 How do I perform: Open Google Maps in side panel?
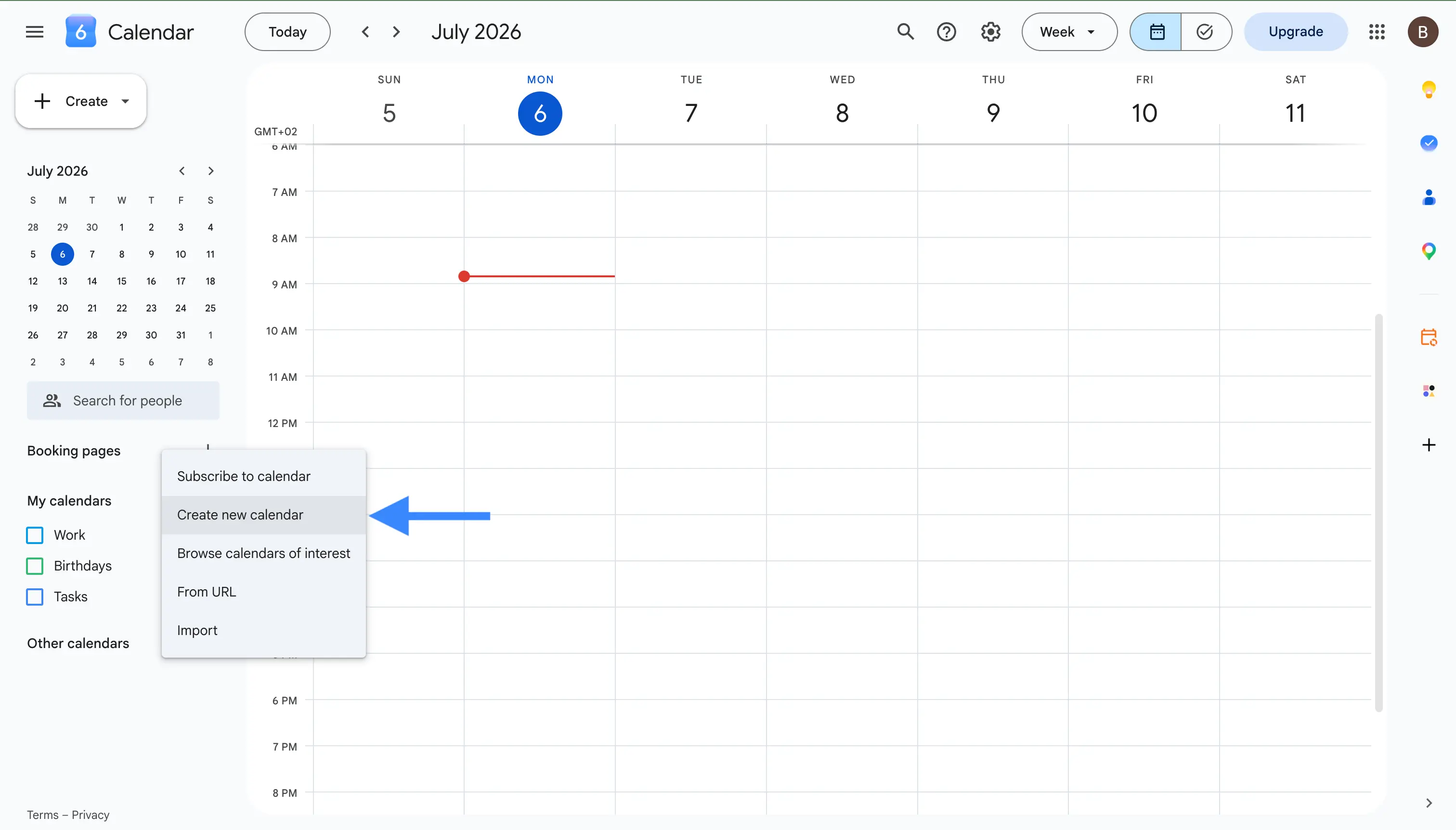[1429, 251]
